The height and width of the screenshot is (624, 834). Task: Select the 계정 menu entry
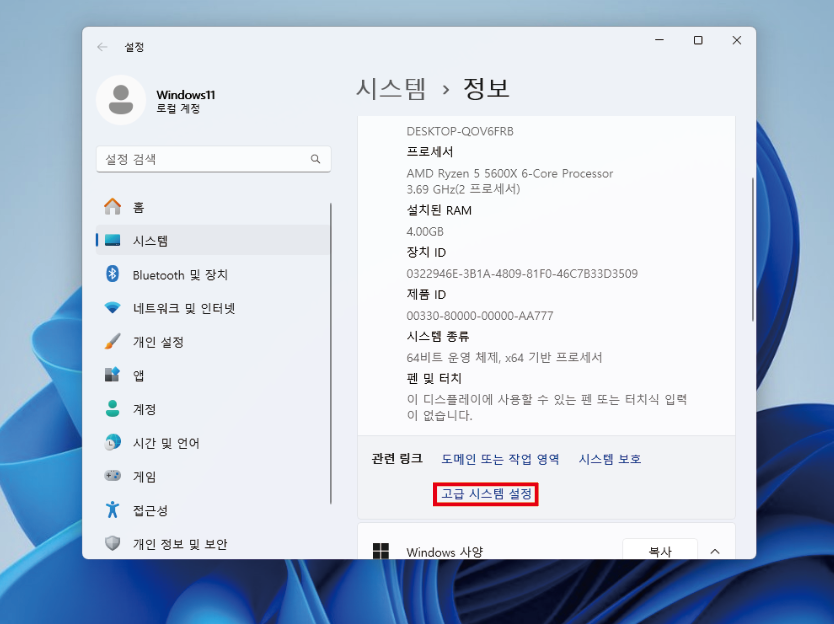tap(213, 409)
